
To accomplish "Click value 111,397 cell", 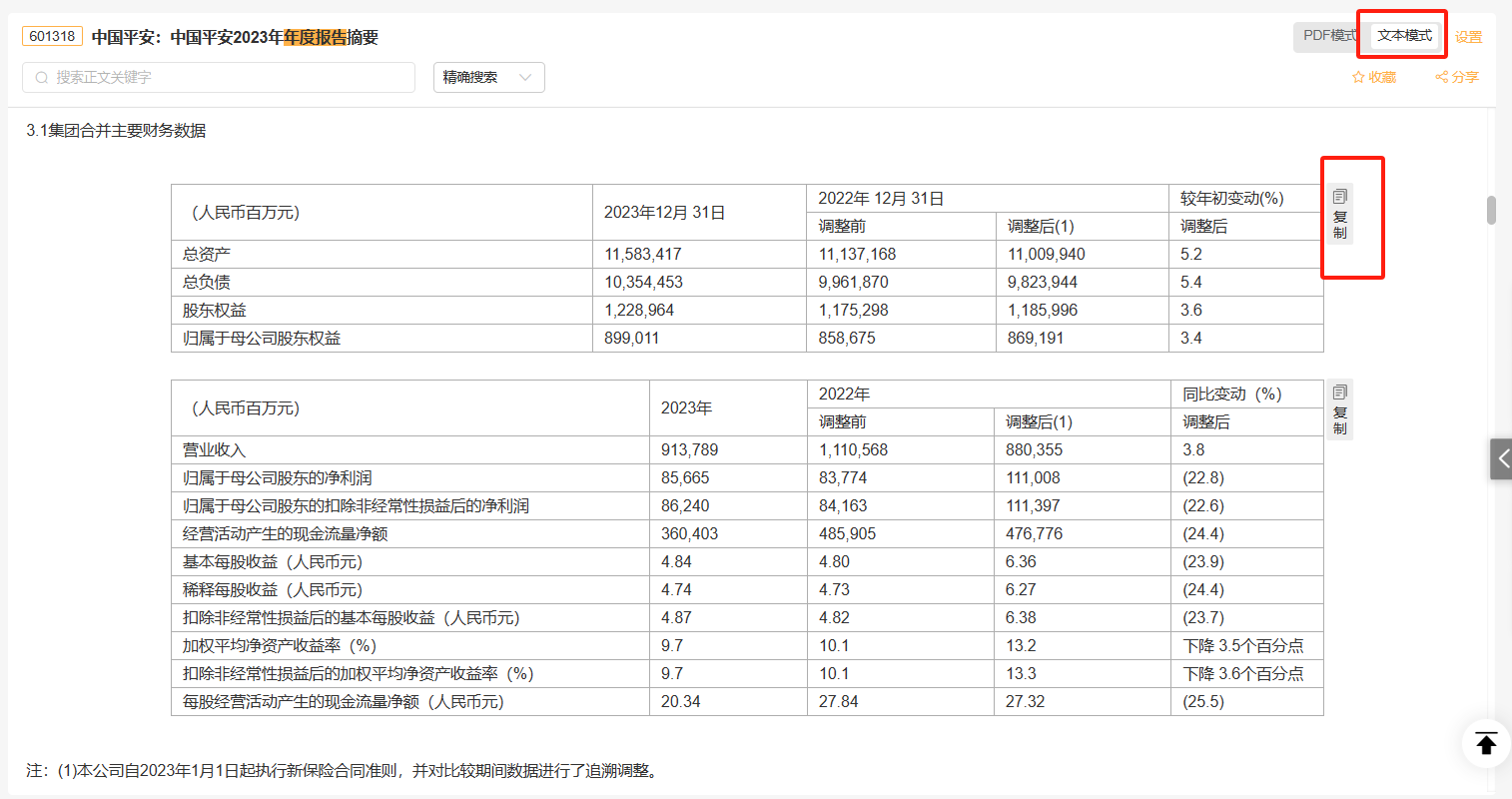I will [1033, 505].
